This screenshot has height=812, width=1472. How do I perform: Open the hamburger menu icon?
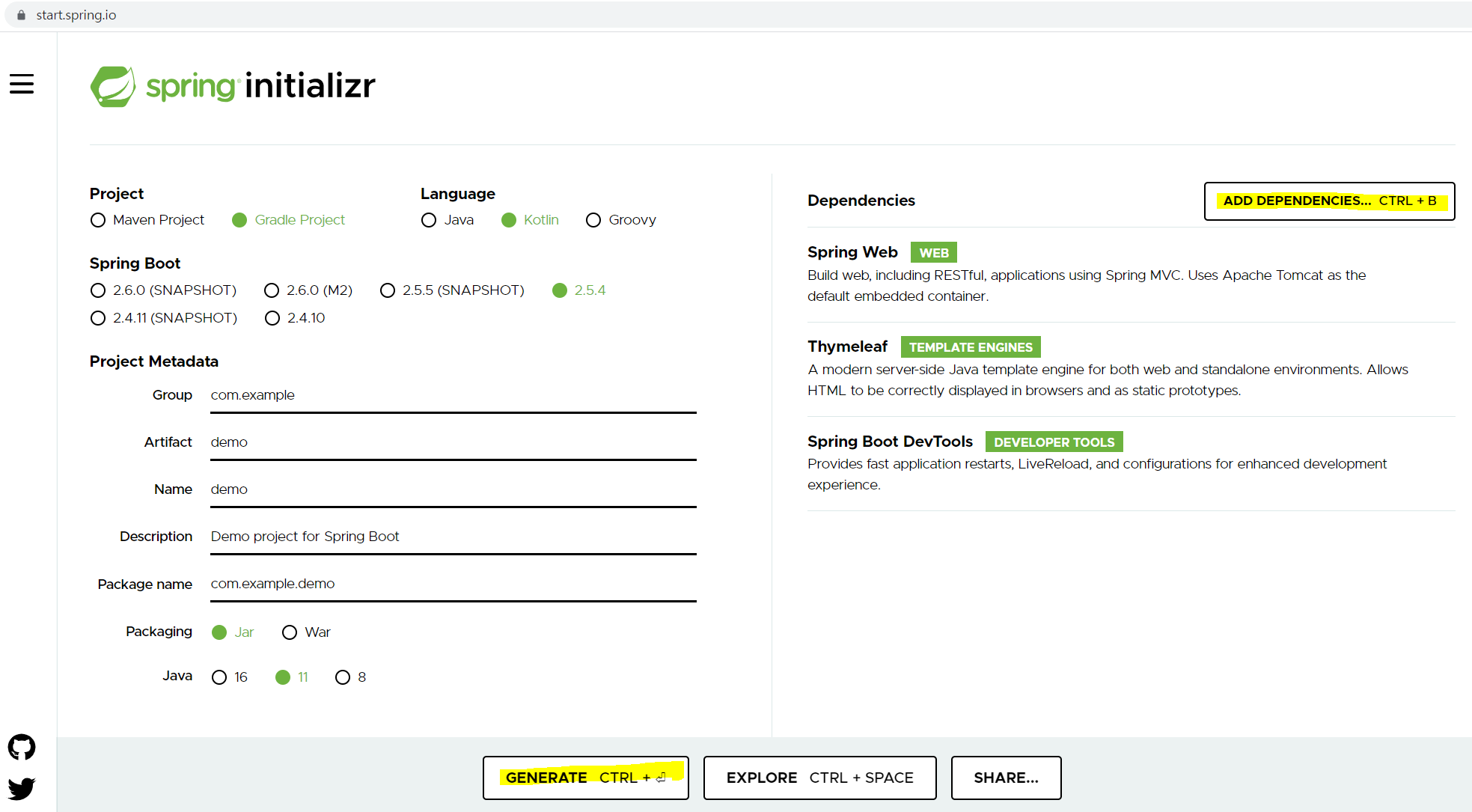click(22, 84)
